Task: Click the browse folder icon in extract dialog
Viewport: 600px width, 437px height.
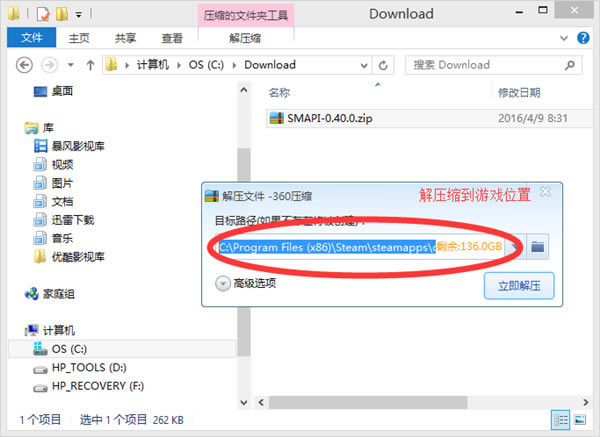Action: tap(538, 247)
